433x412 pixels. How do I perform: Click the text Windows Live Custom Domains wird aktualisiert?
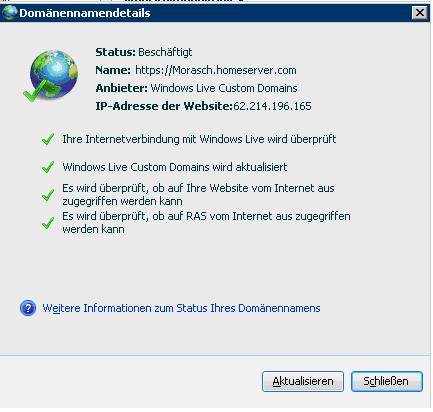[175, 167]
